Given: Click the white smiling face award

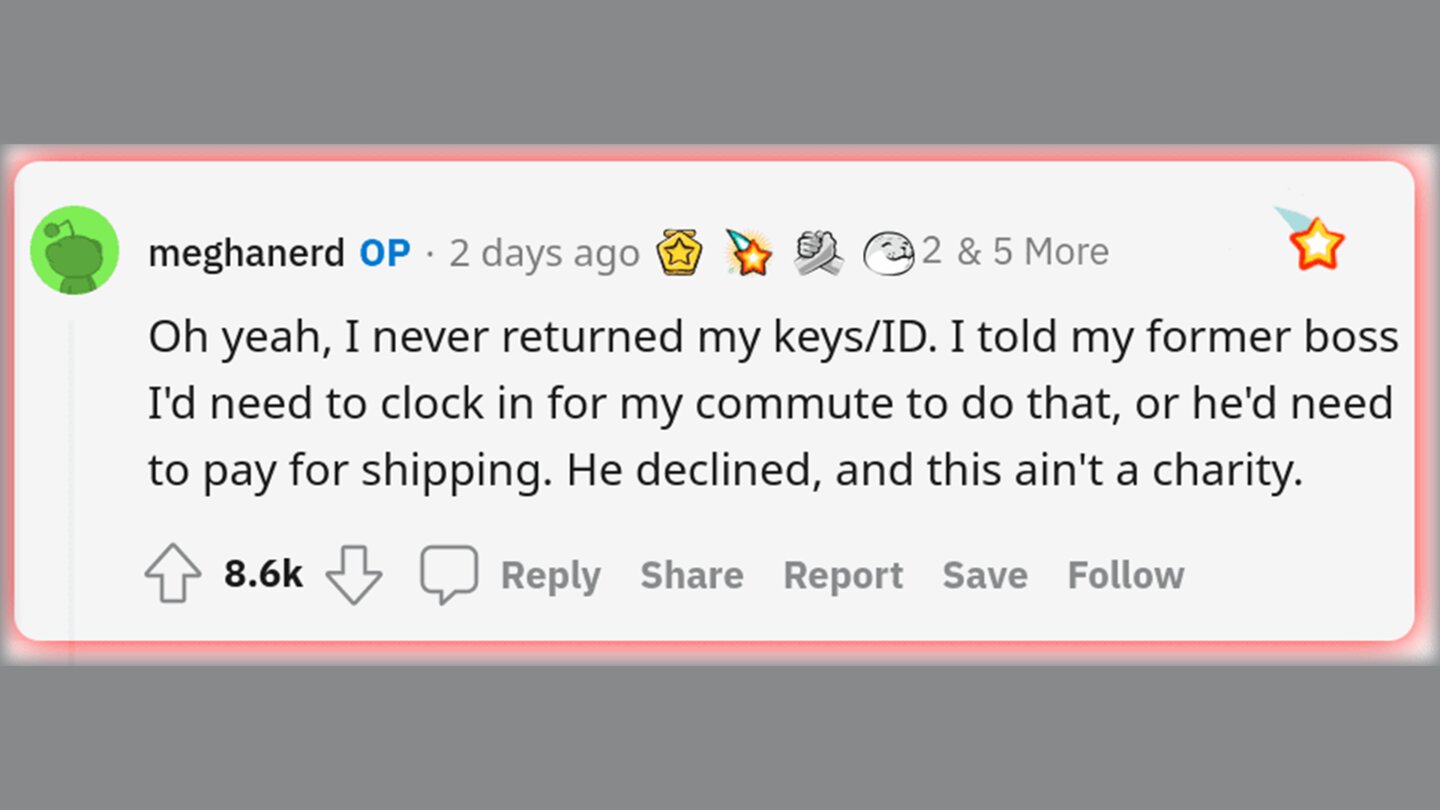Looking at the screenshot, I should coord(888,252).
